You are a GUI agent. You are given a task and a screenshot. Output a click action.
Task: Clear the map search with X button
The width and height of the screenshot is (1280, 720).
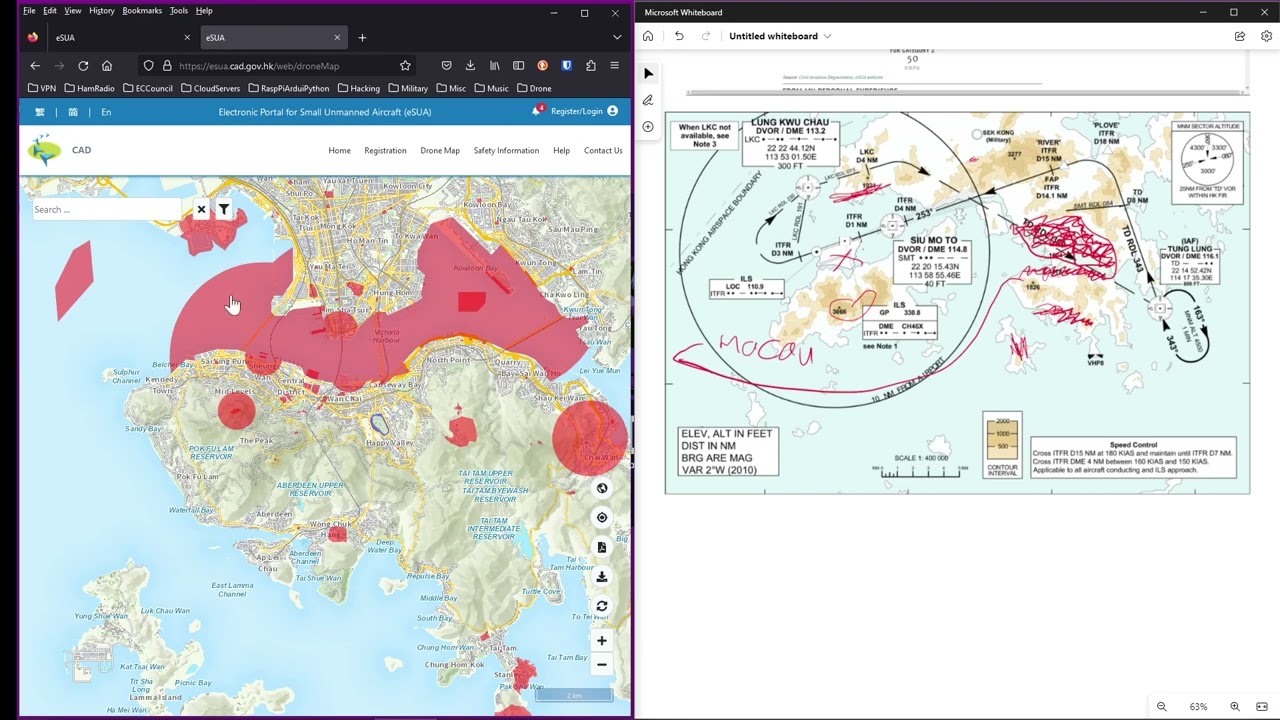click(x=201, y=209)
